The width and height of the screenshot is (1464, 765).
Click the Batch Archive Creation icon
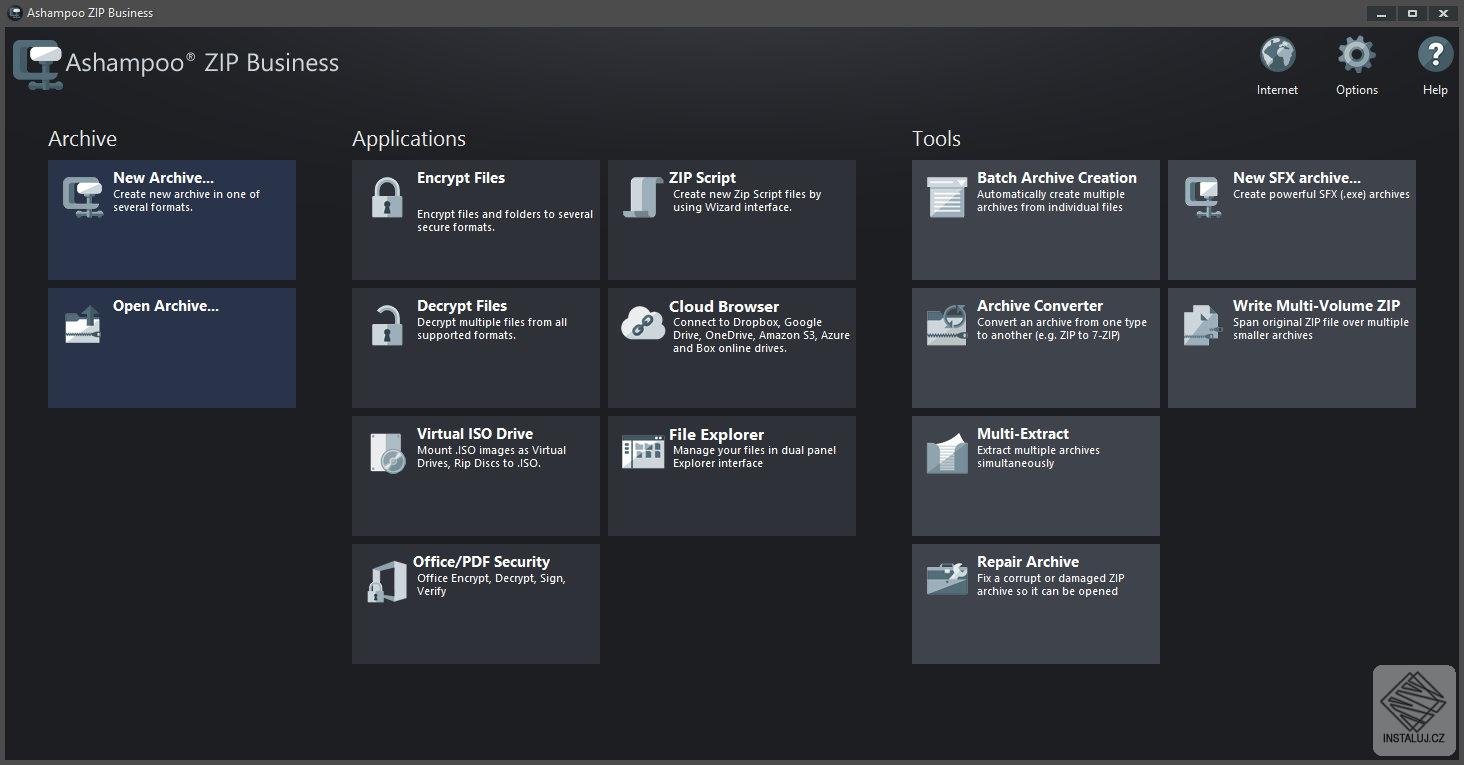tap(946, 197)
